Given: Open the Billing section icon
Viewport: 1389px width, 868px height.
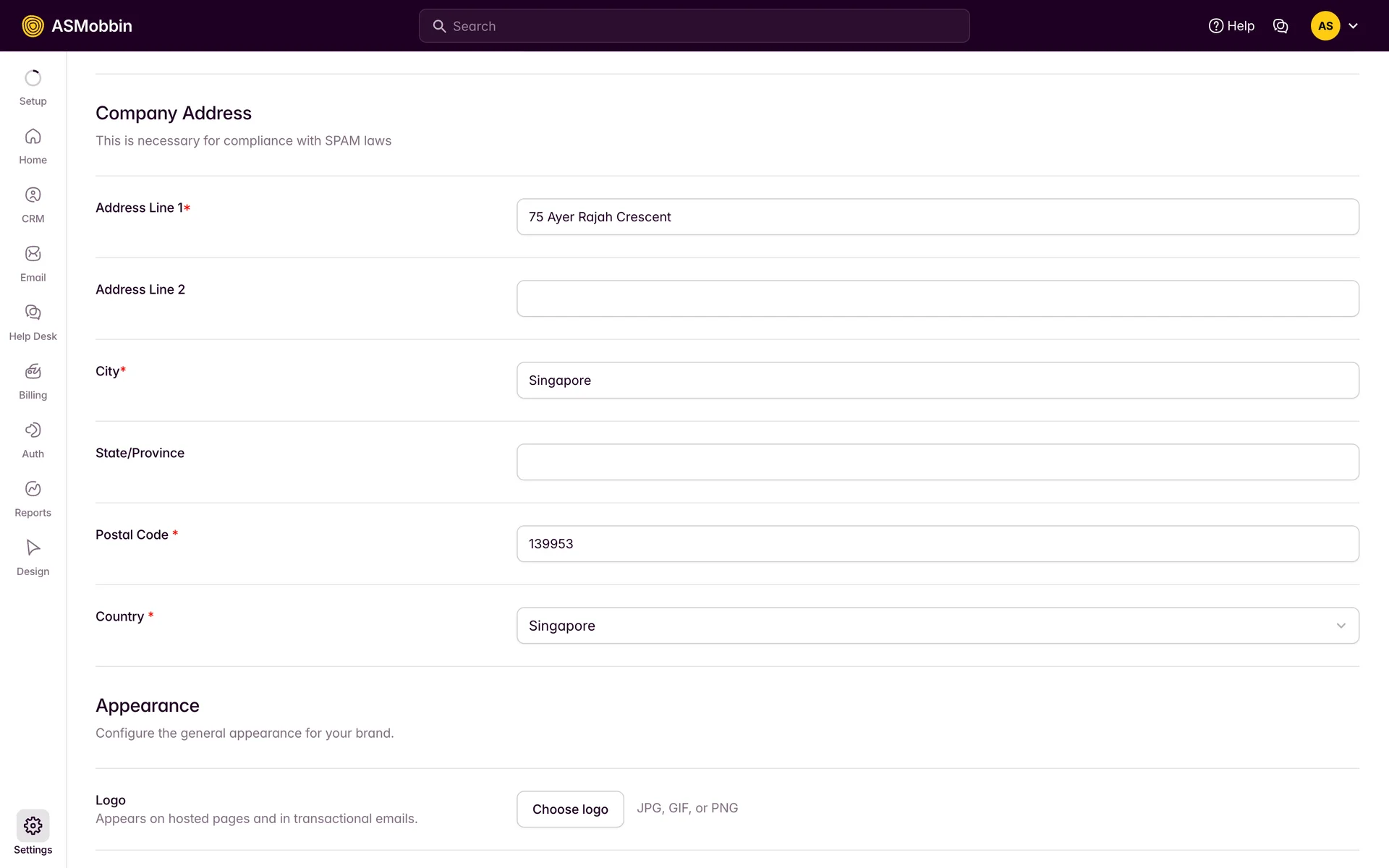Looking at the screenshot, I should pyautogui.click(x=33, y=372).
